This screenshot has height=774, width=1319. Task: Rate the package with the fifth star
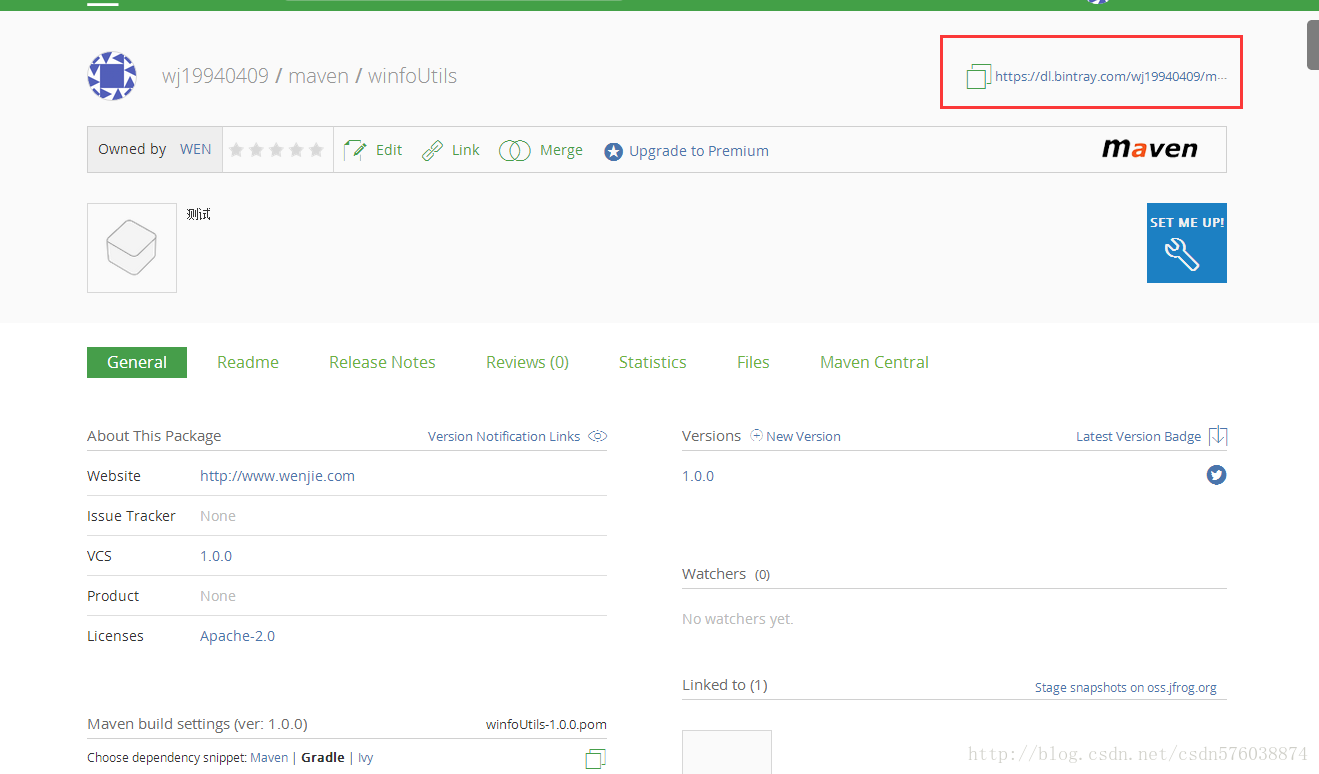pos(316,150)
